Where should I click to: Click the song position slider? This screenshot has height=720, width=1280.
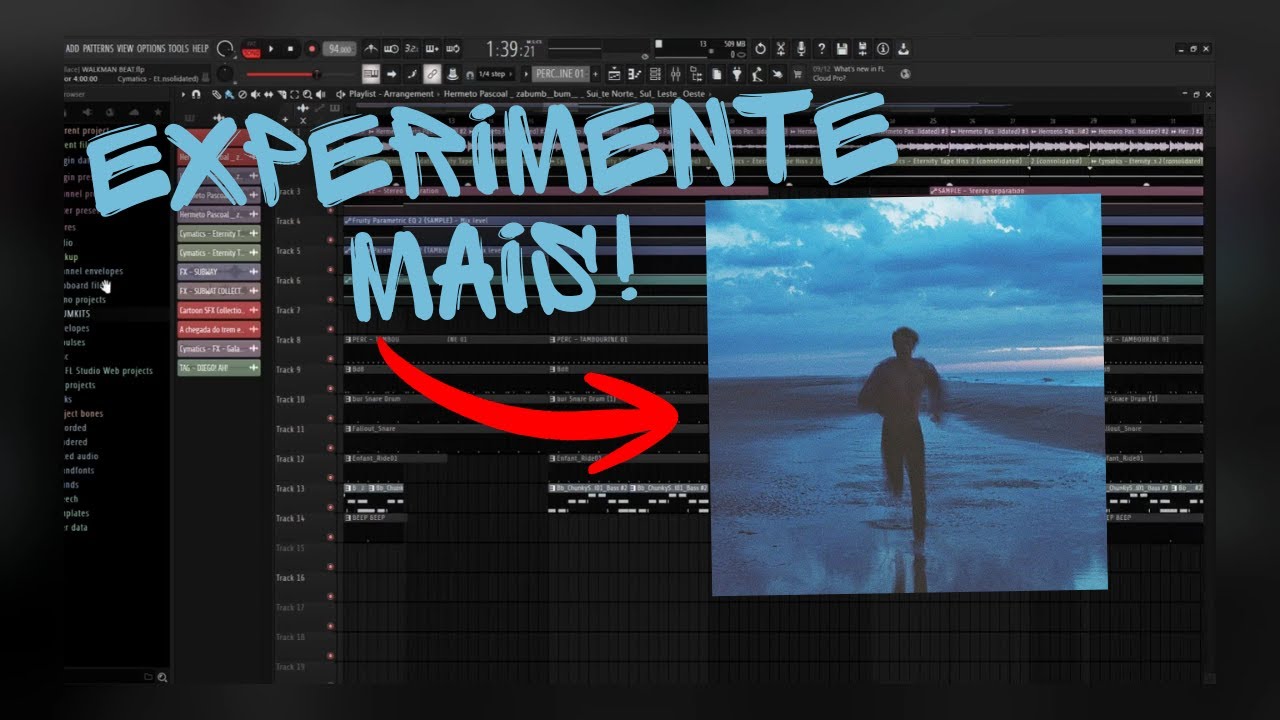coord(575,49)
